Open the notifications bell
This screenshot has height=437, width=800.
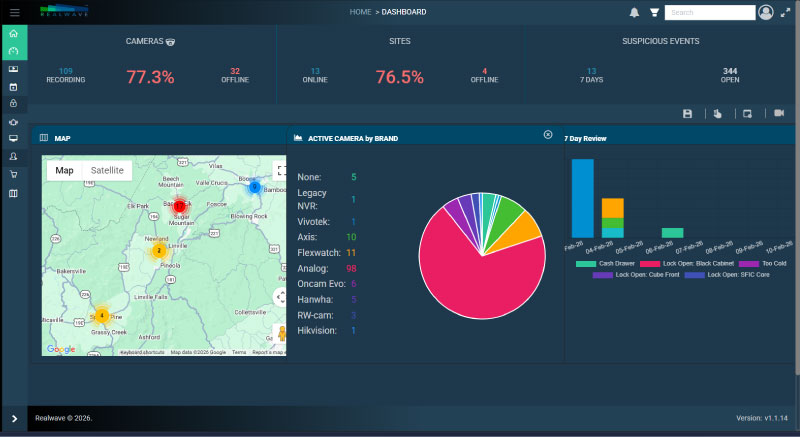coord(634,13)
